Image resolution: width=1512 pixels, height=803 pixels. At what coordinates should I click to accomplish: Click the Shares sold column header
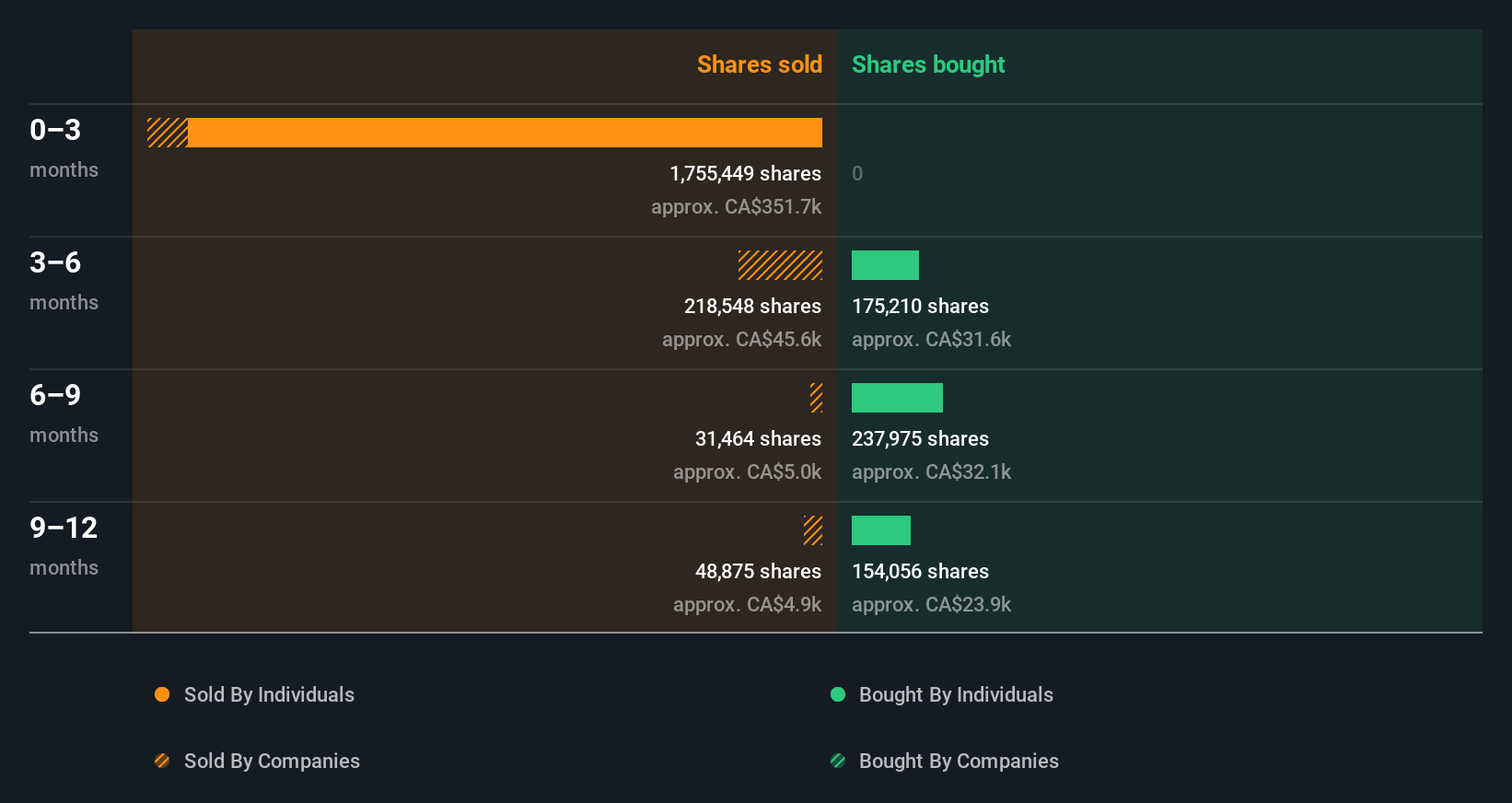pos(760,64)
